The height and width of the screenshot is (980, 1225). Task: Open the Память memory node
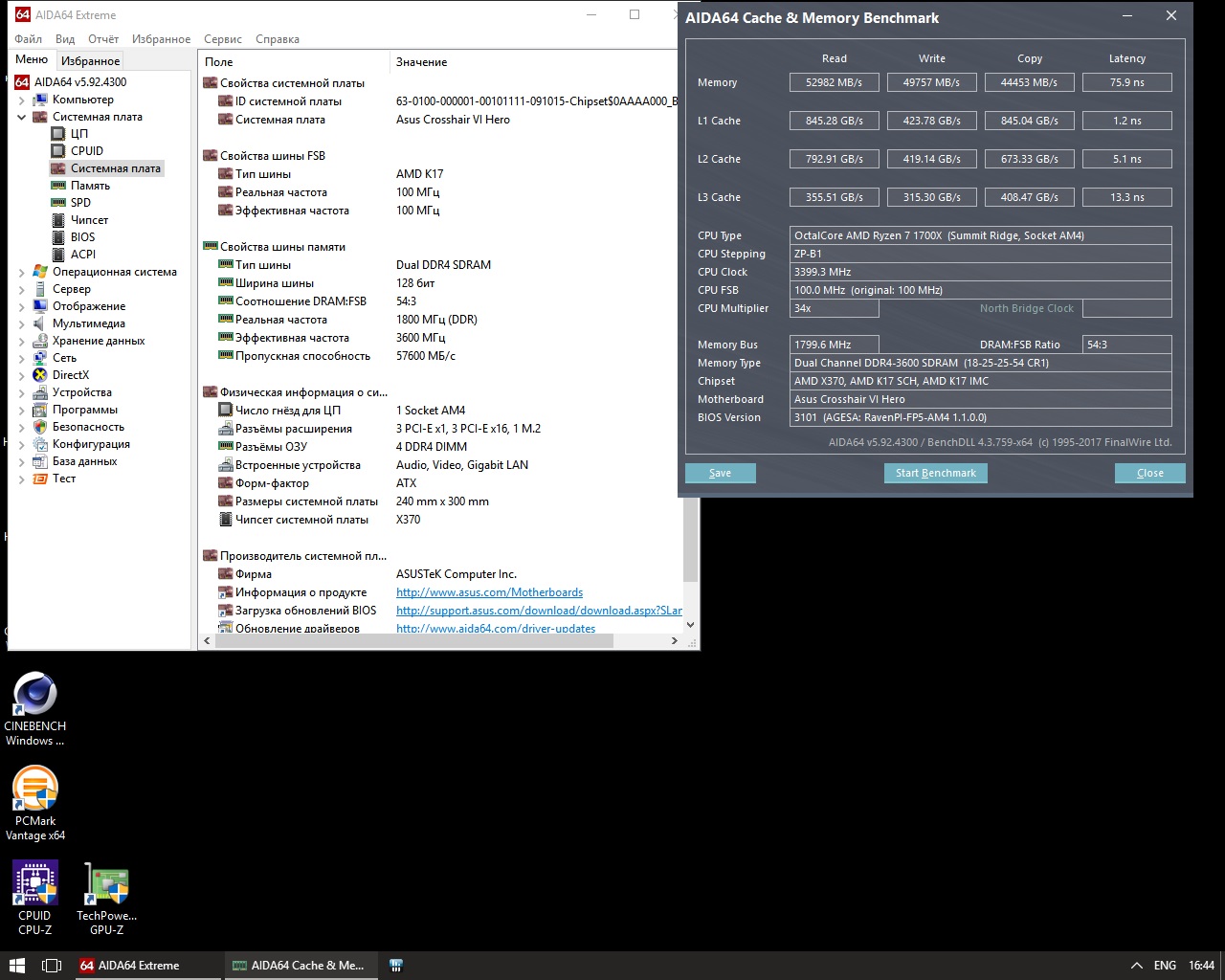point(90,186)
